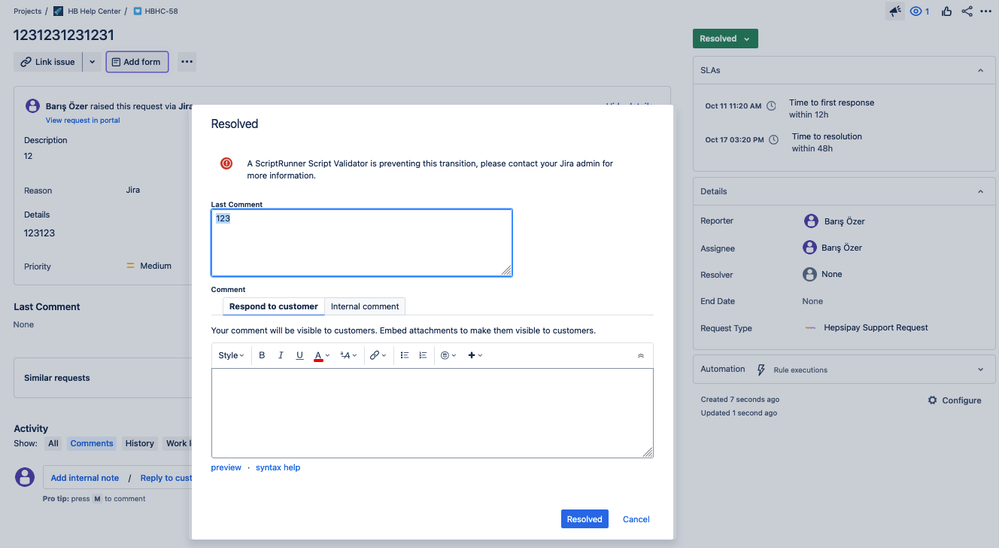This screenshot has width=999, height=548.
Task: Click View request in portal link
Action: tap(83, 120)
